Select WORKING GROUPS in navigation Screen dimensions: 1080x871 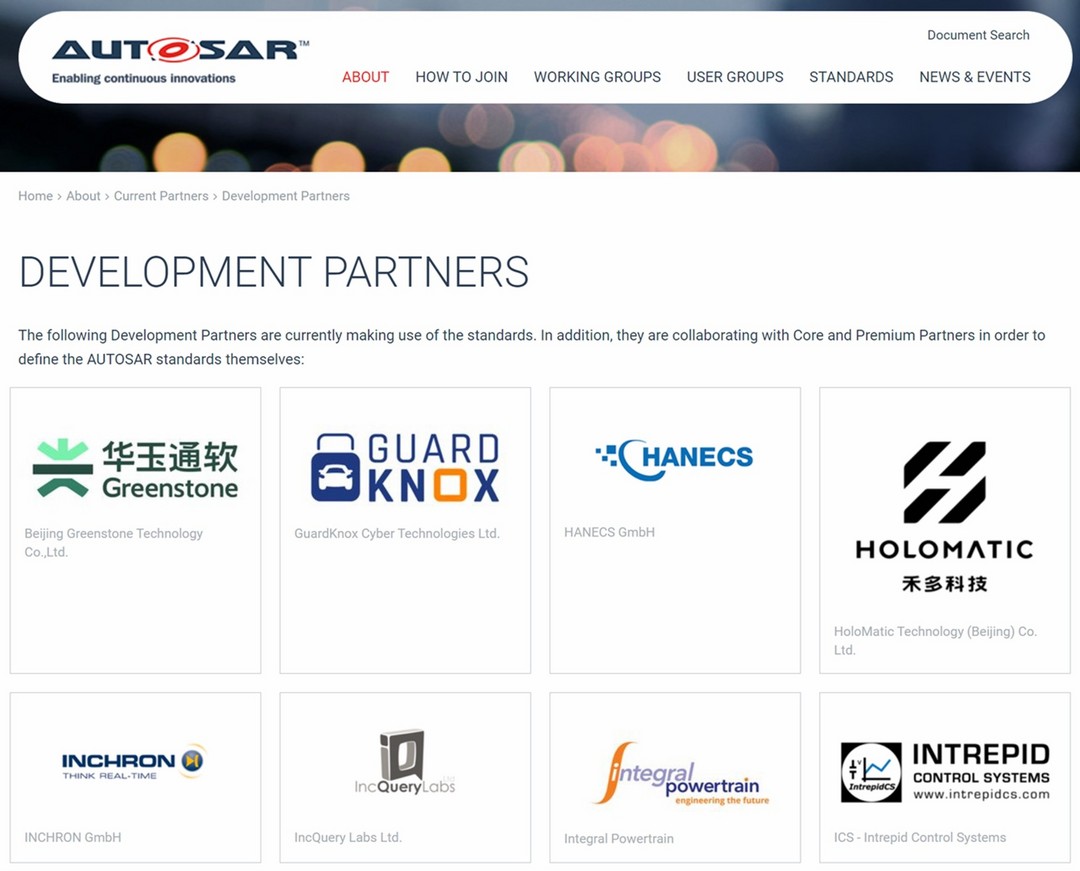597,77
